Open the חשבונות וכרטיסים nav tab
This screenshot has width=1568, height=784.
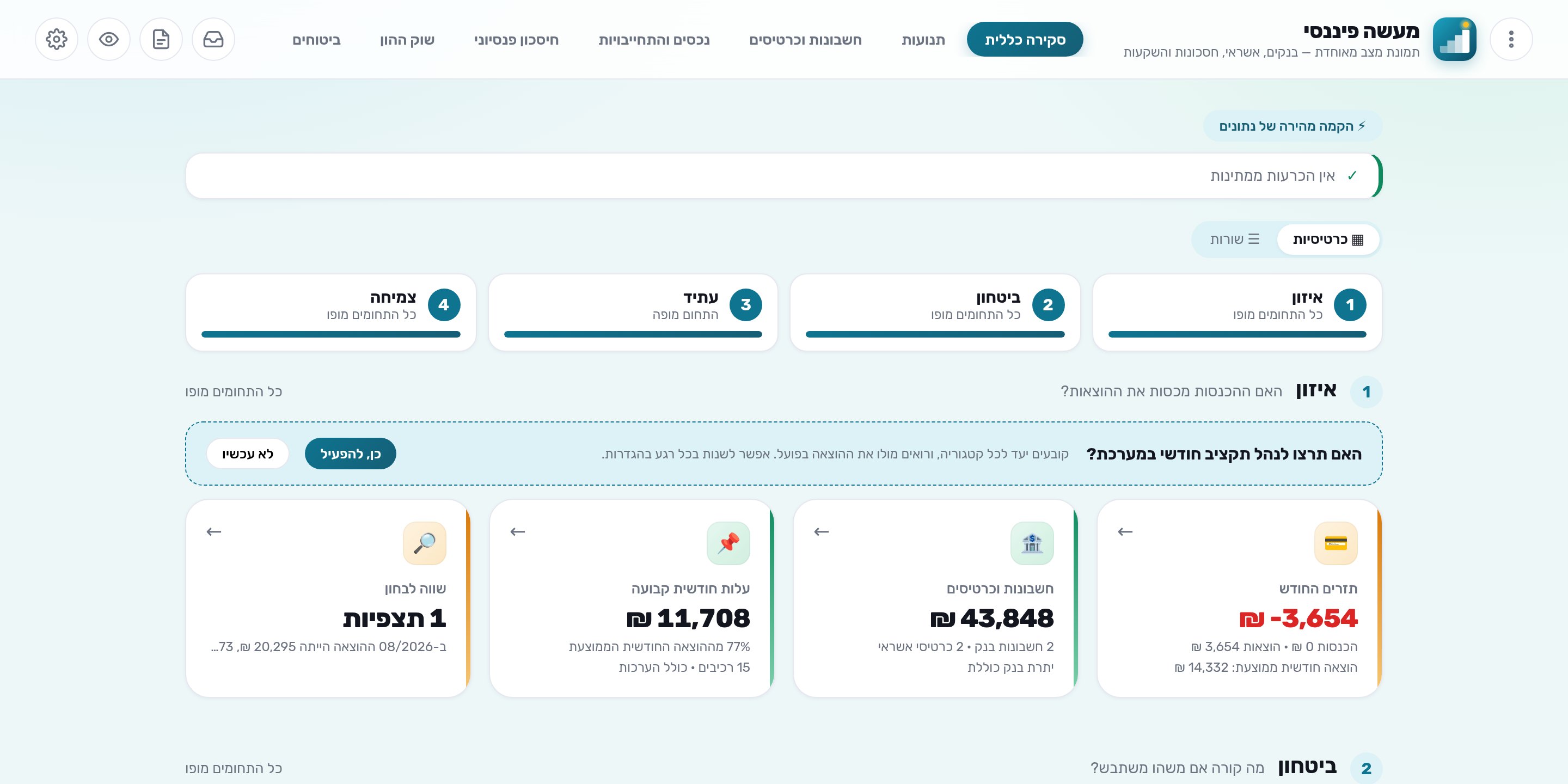click(x=805, y=40)
